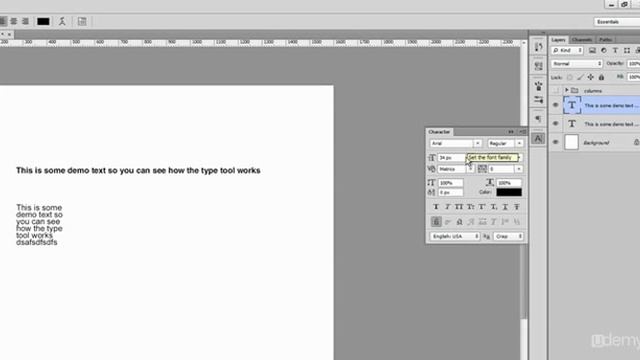Viewport: 640px width, 360px height.
Task: Open the Paragraph panel icon
Action: click(x=539, y=119)
